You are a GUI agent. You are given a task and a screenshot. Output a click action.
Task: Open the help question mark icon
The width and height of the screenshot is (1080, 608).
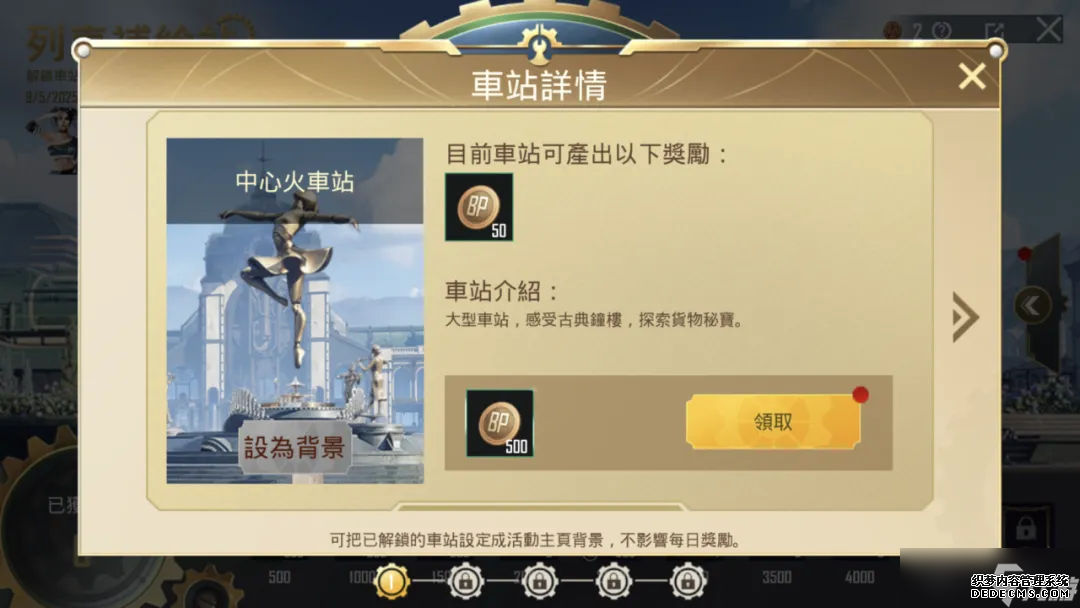coord(942,30)
